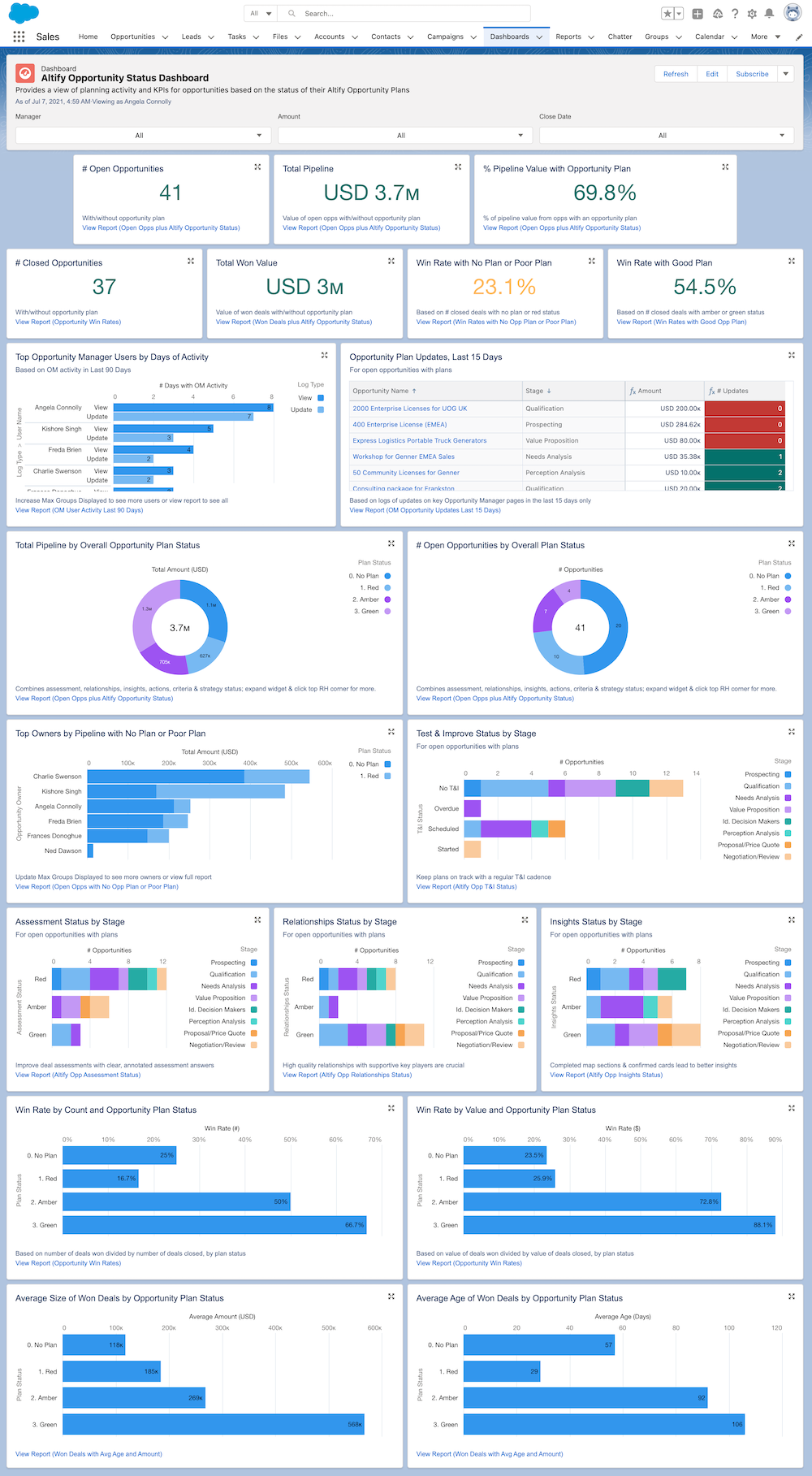Expand the # Open Opportunities widget

click(257, 167)
